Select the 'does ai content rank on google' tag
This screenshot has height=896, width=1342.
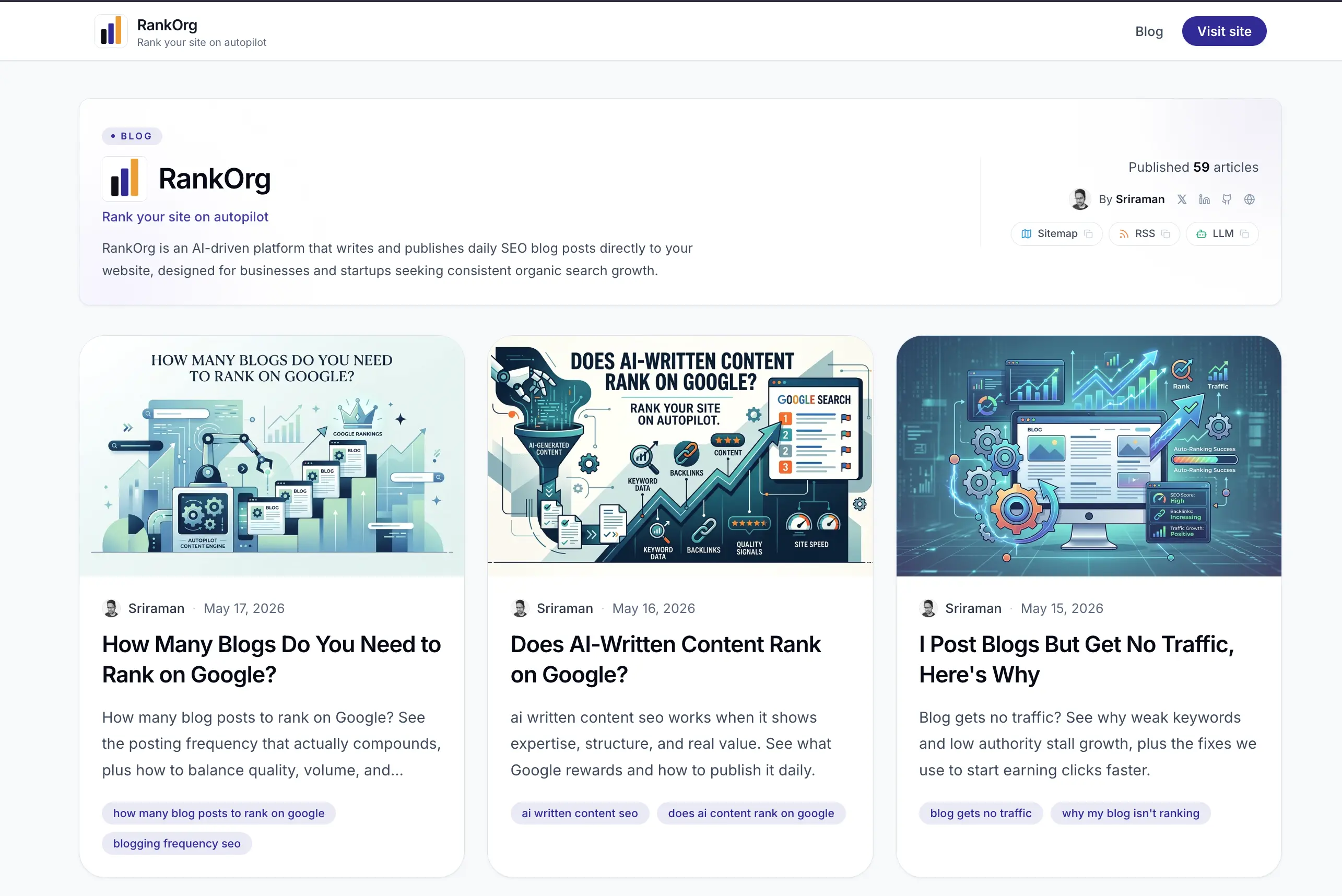pyautogui.click(x=751, y=813)
